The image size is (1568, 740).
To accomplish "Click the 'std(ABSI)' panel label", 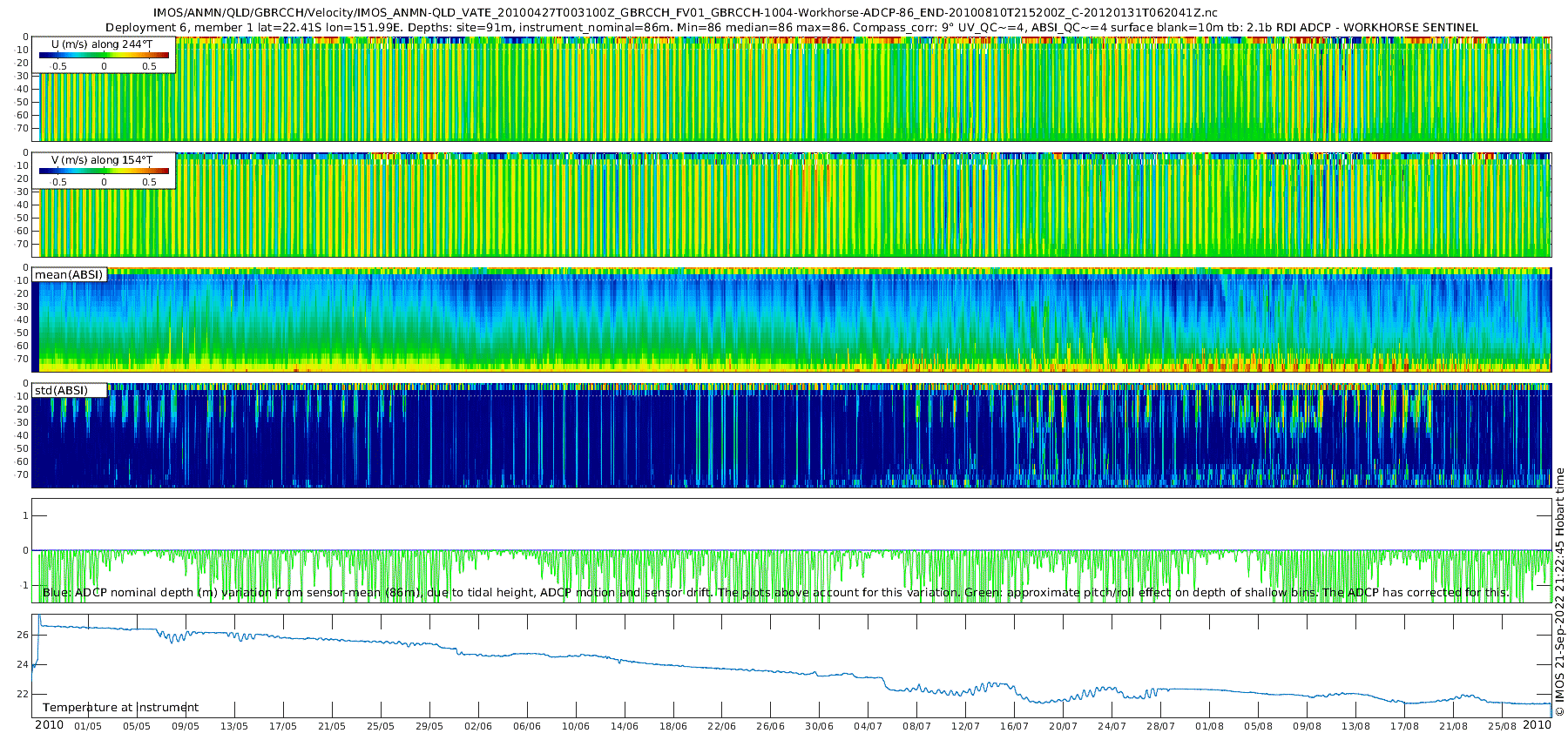I will pos(61,390).
